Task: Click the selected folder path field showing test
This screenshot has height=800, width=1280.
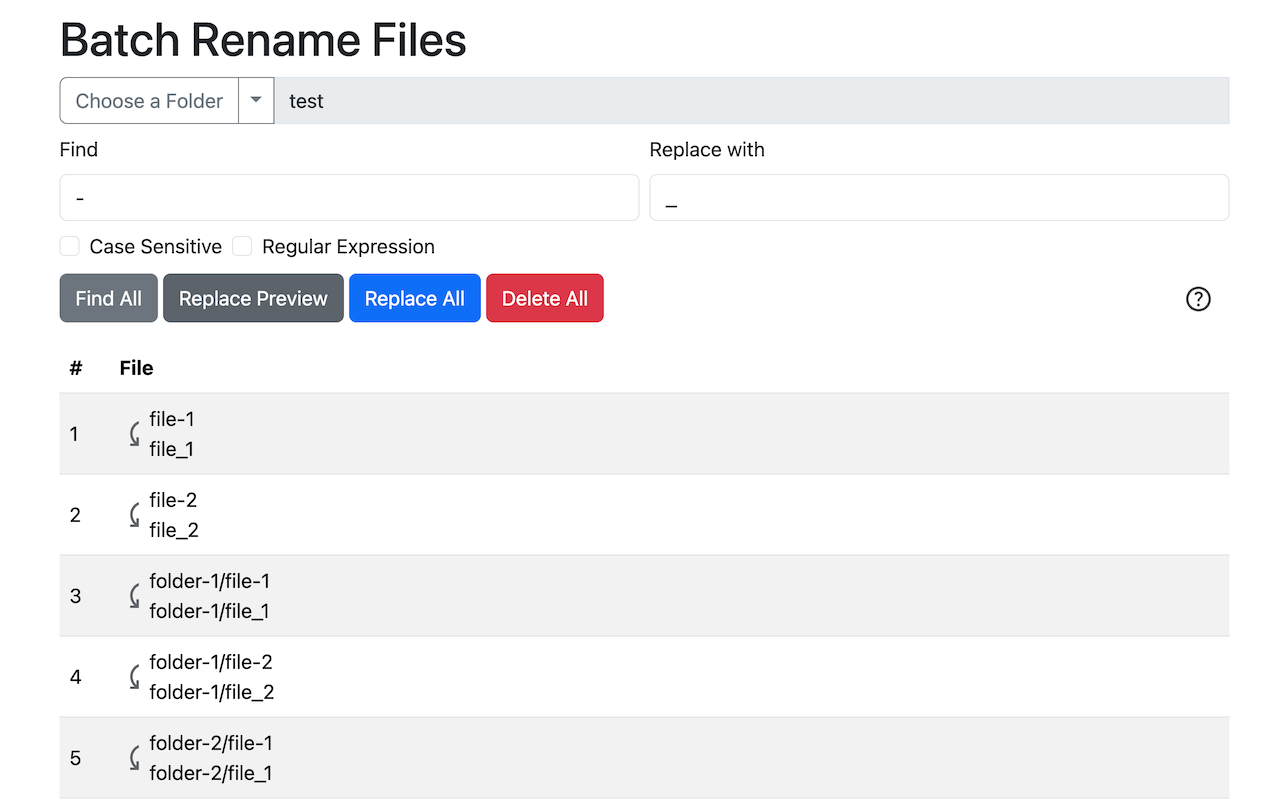Action: (x=750, y=101)
